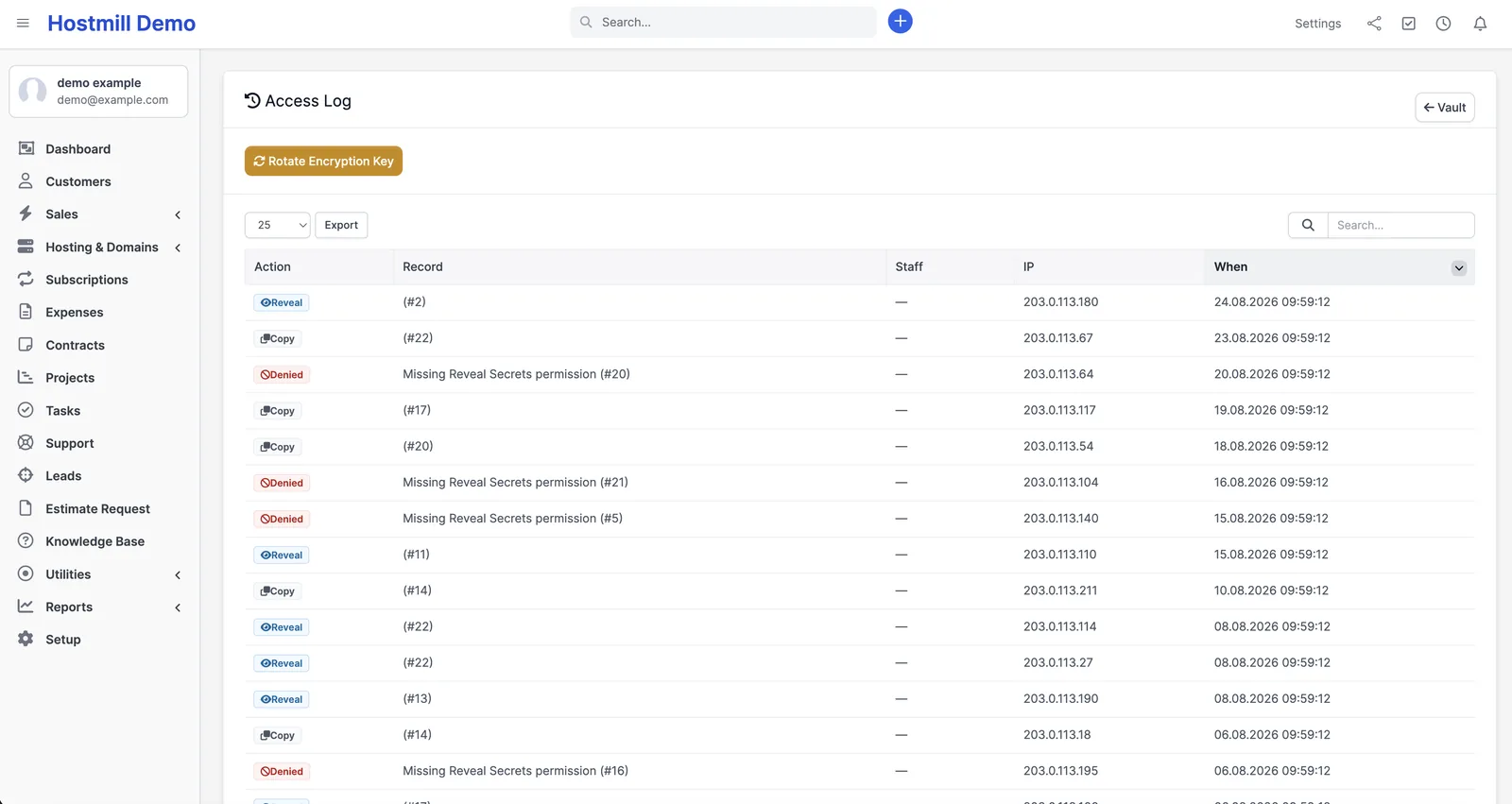Expand the Reports submenu chevron
The height and width of the screenshot is (804, 1512).
tap(178, 607)
